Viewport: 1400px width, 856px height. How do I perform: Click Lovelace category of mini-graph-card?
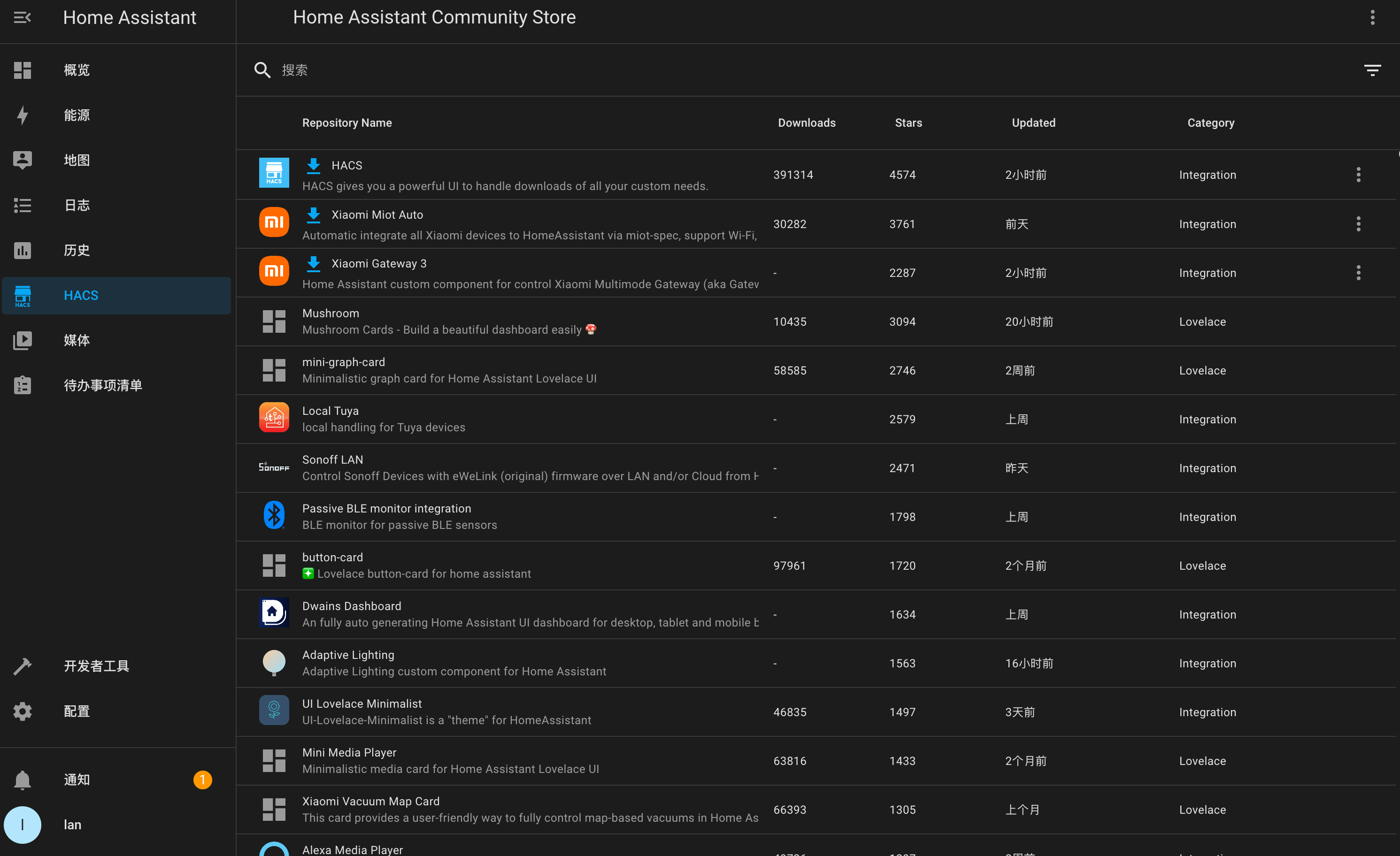[x=1202, y=370]
